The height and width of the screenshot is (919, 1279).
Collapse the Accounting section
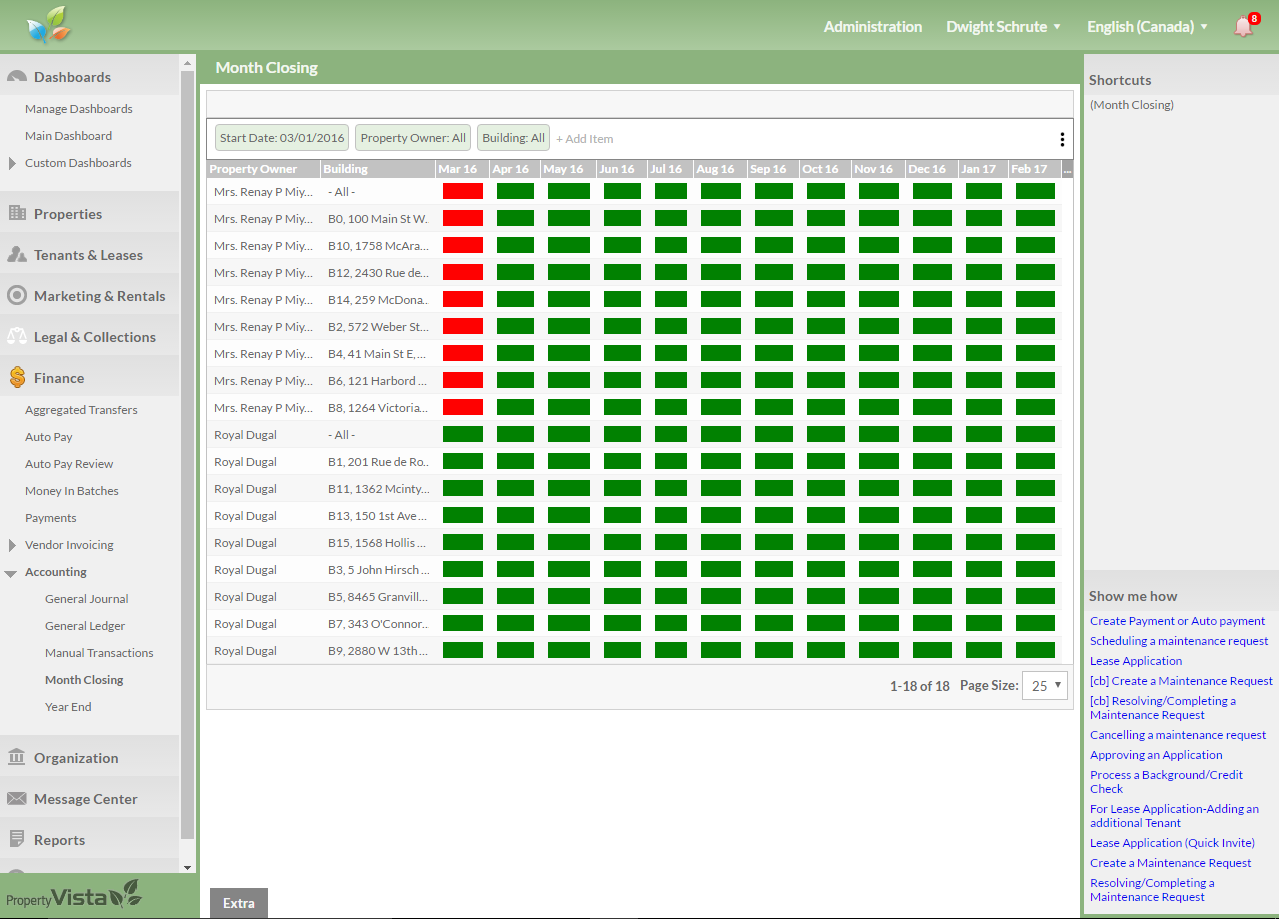tap(11, 573)
